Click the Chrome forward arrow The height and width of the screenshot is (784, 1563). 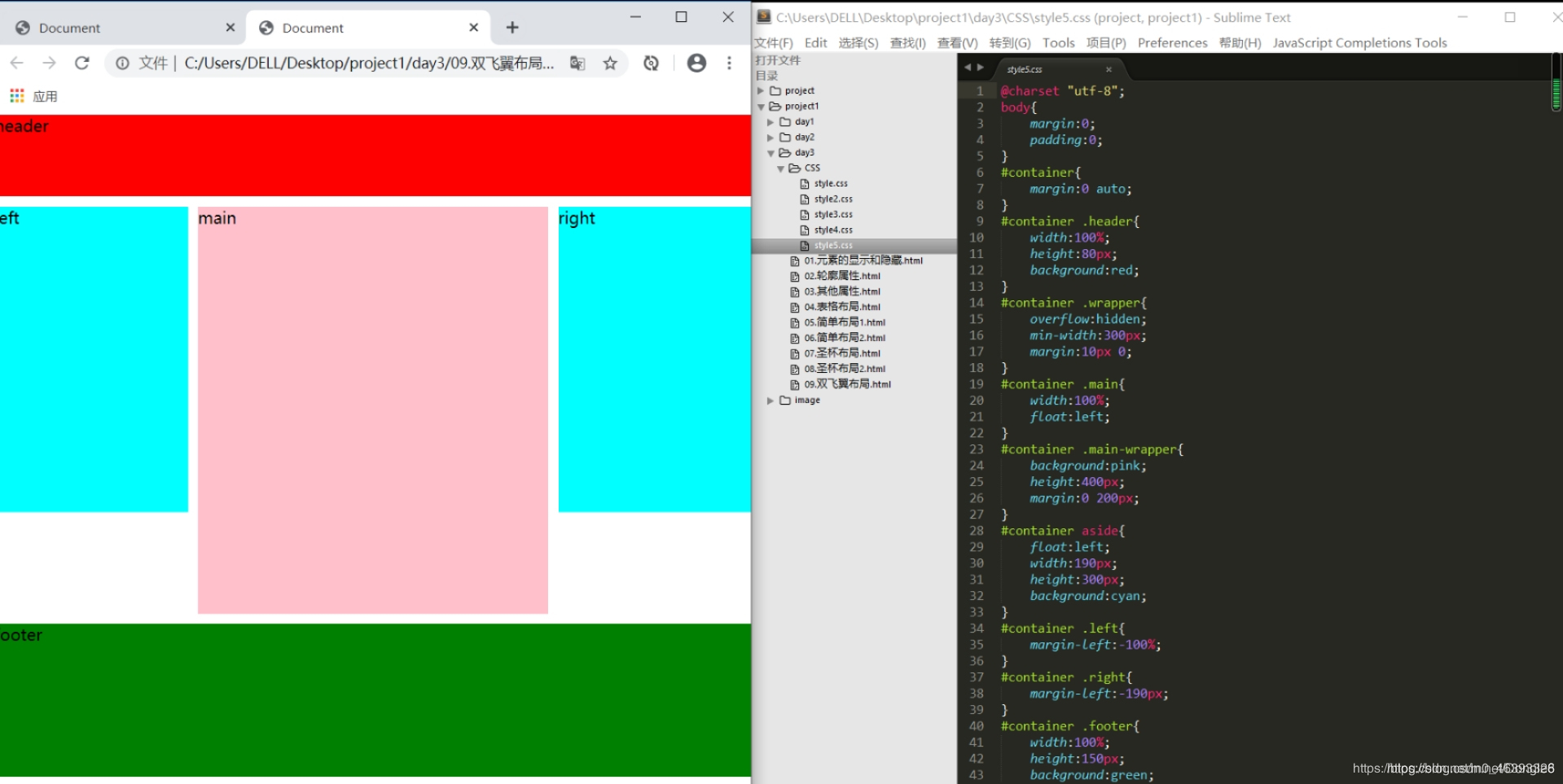coord(49,63)
